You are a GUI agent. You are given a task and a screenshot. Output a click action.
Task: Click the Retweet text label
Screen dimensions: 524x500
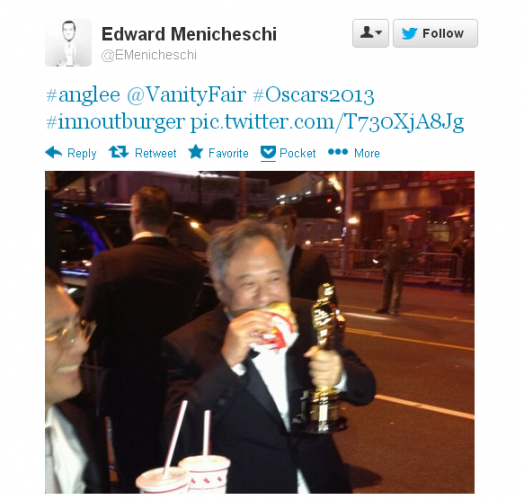[x=155, y=153]
